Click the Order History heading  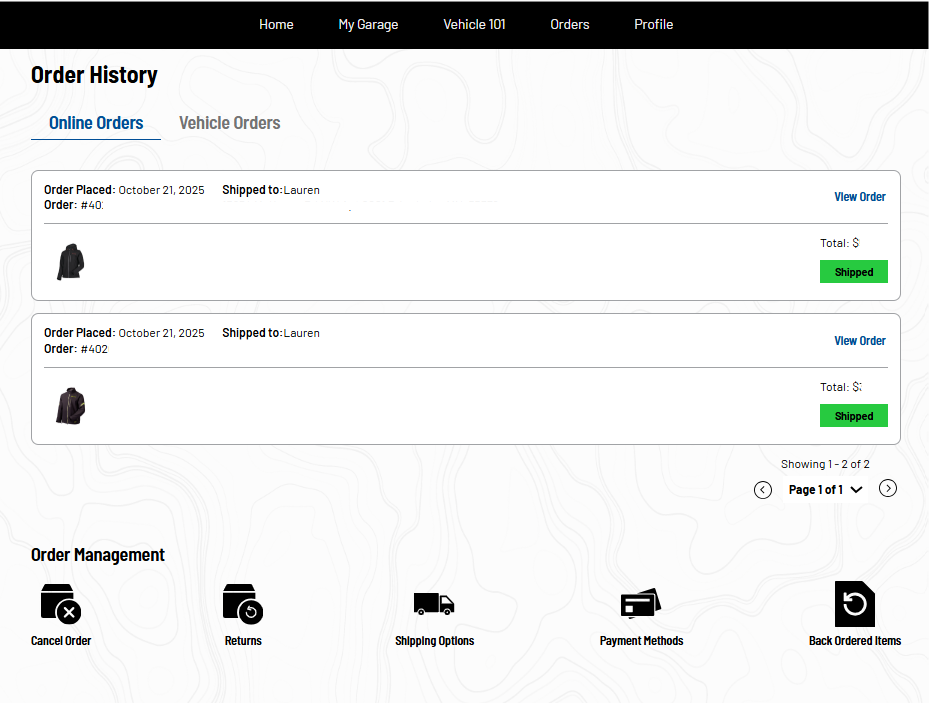pos(94,75)
